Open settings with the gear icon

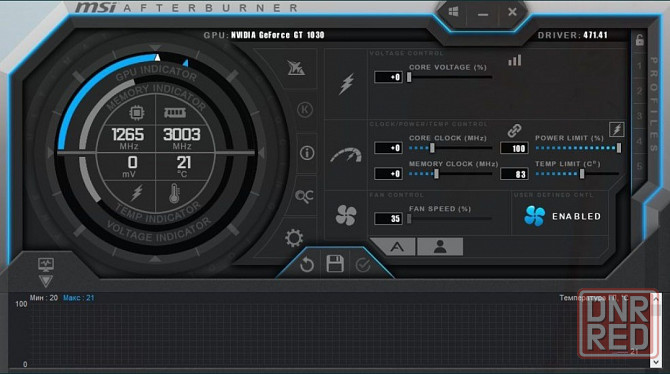point(294,238)
